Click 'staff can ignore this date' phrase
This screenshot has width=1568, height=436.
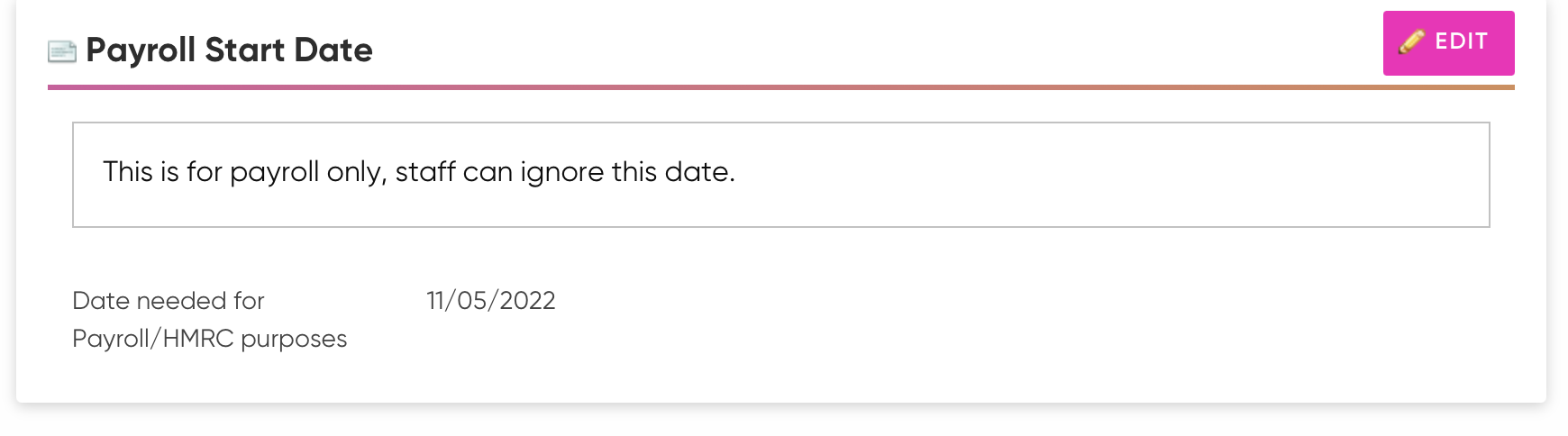565,172
